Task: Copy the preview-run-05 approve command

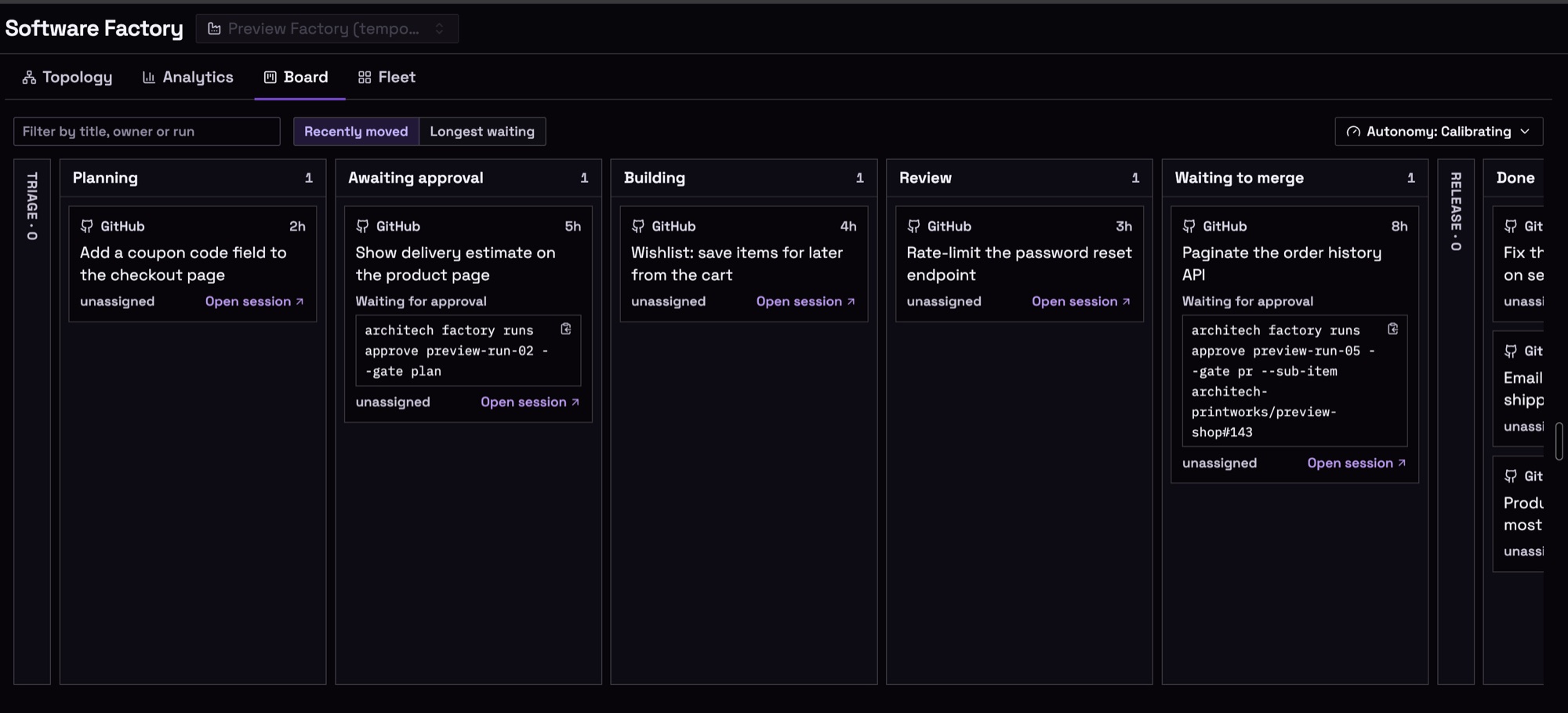Action: 1393,329
